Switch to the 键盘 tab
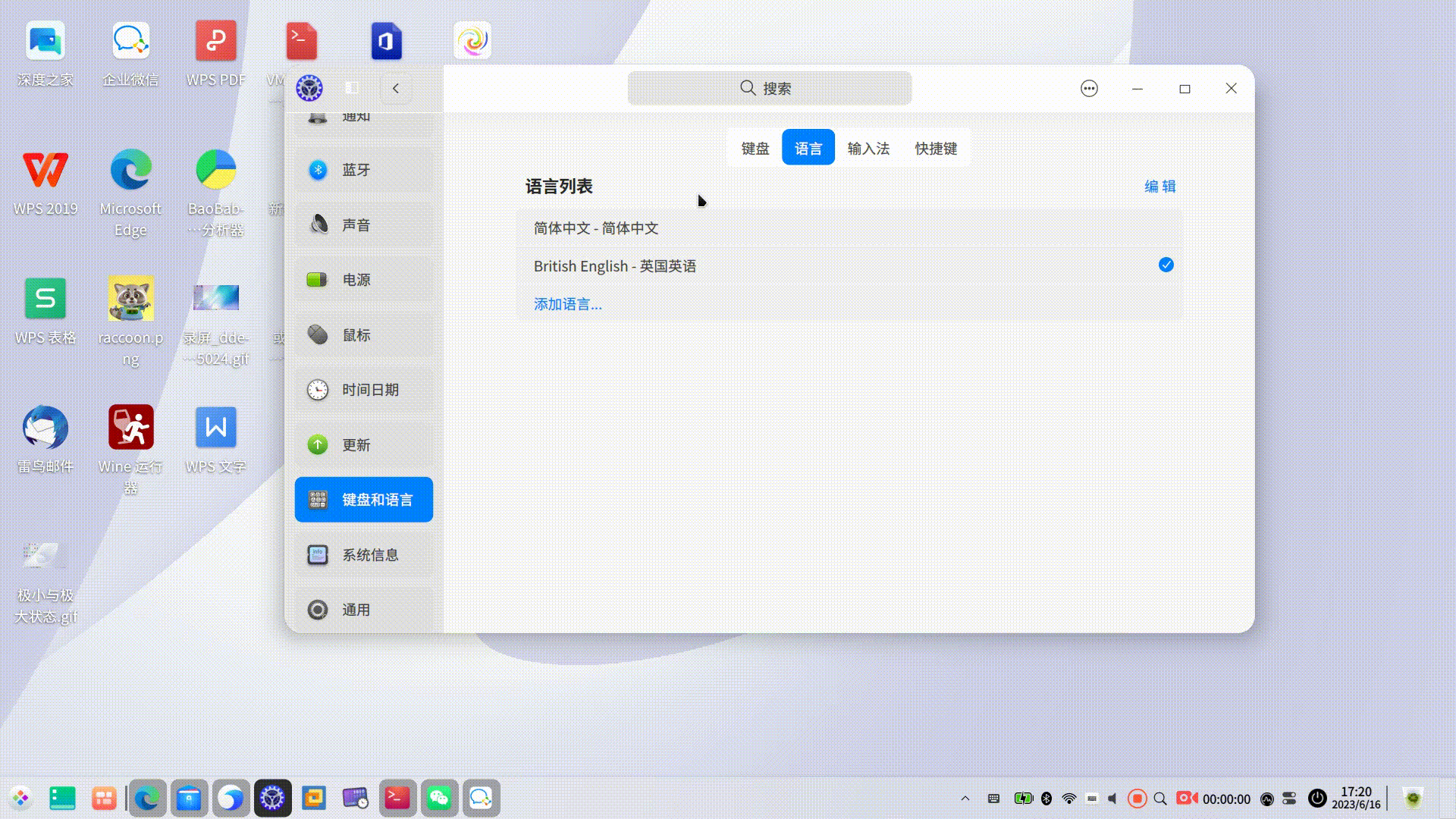This screenshot has width=1456, height=819. 753,147
